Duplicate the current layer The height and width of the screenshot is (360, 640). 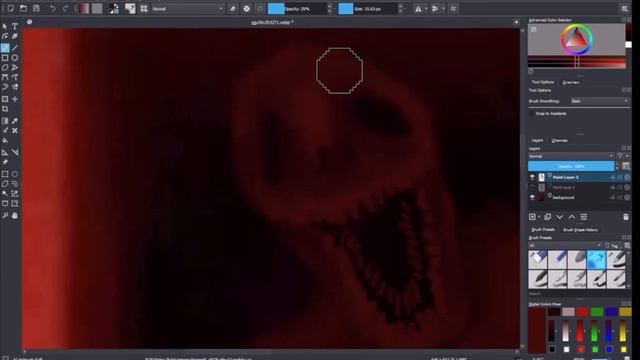547,217
